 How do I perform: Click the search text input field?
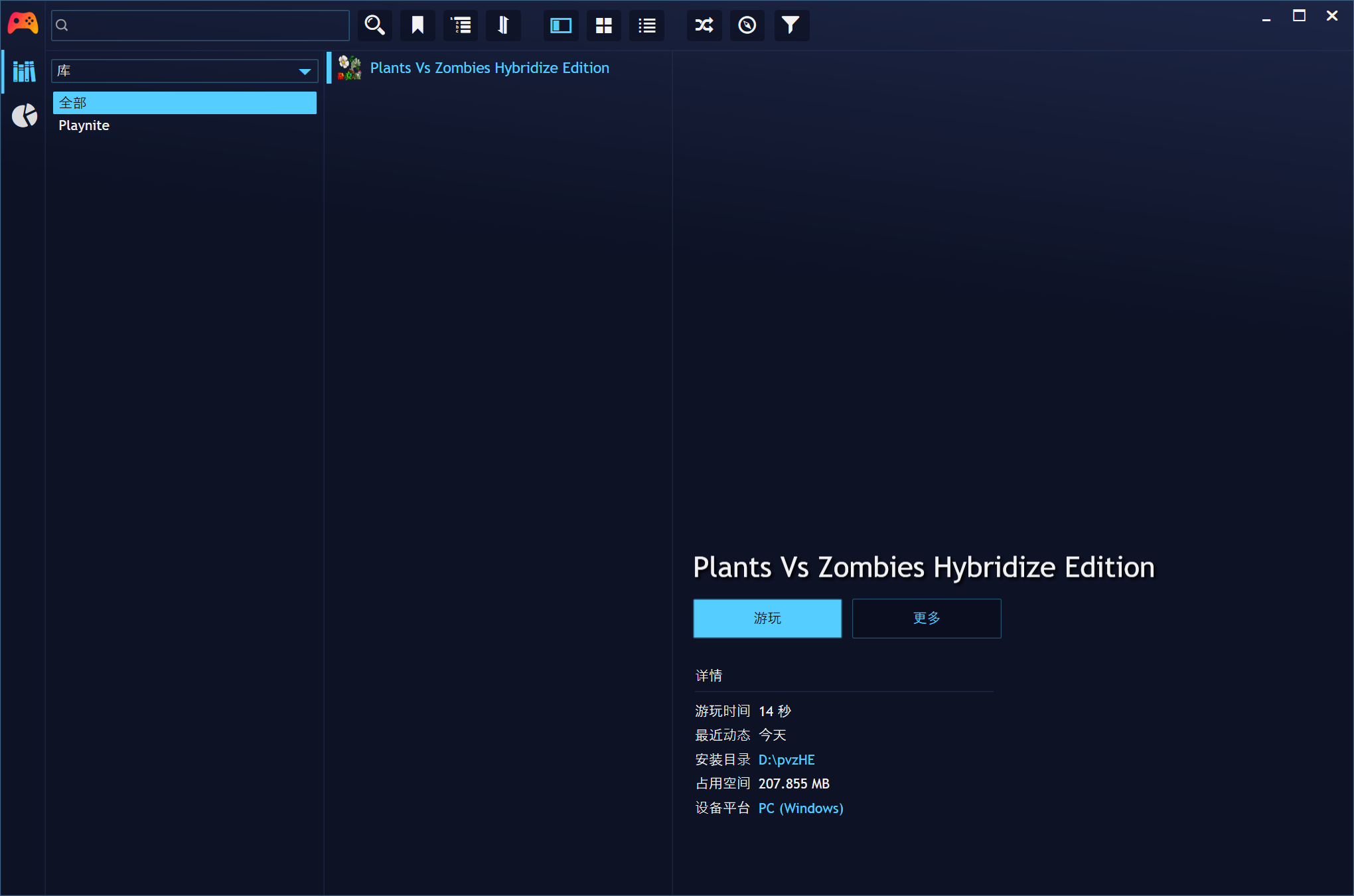point(206,25)
